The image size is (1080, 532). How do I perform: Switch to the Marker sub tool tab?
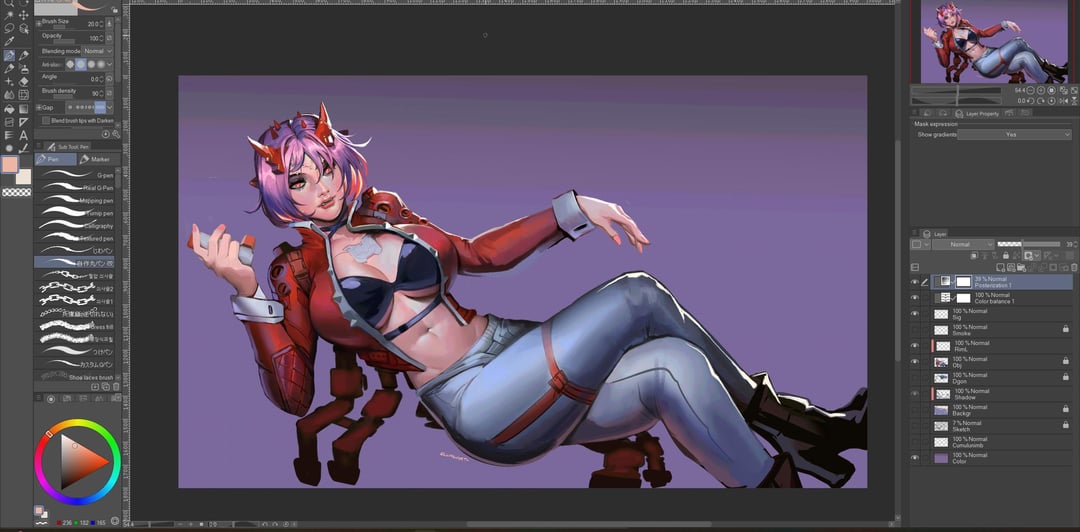[x=99, y=159]
